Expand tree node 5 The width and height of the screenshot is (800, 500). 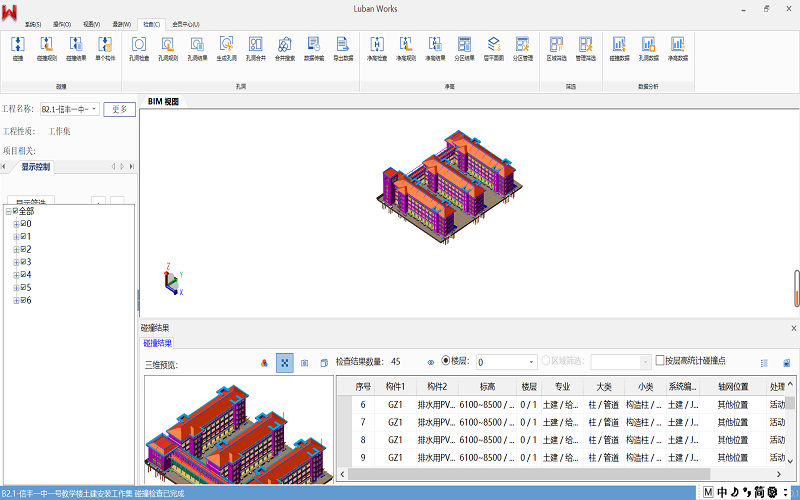16,288
